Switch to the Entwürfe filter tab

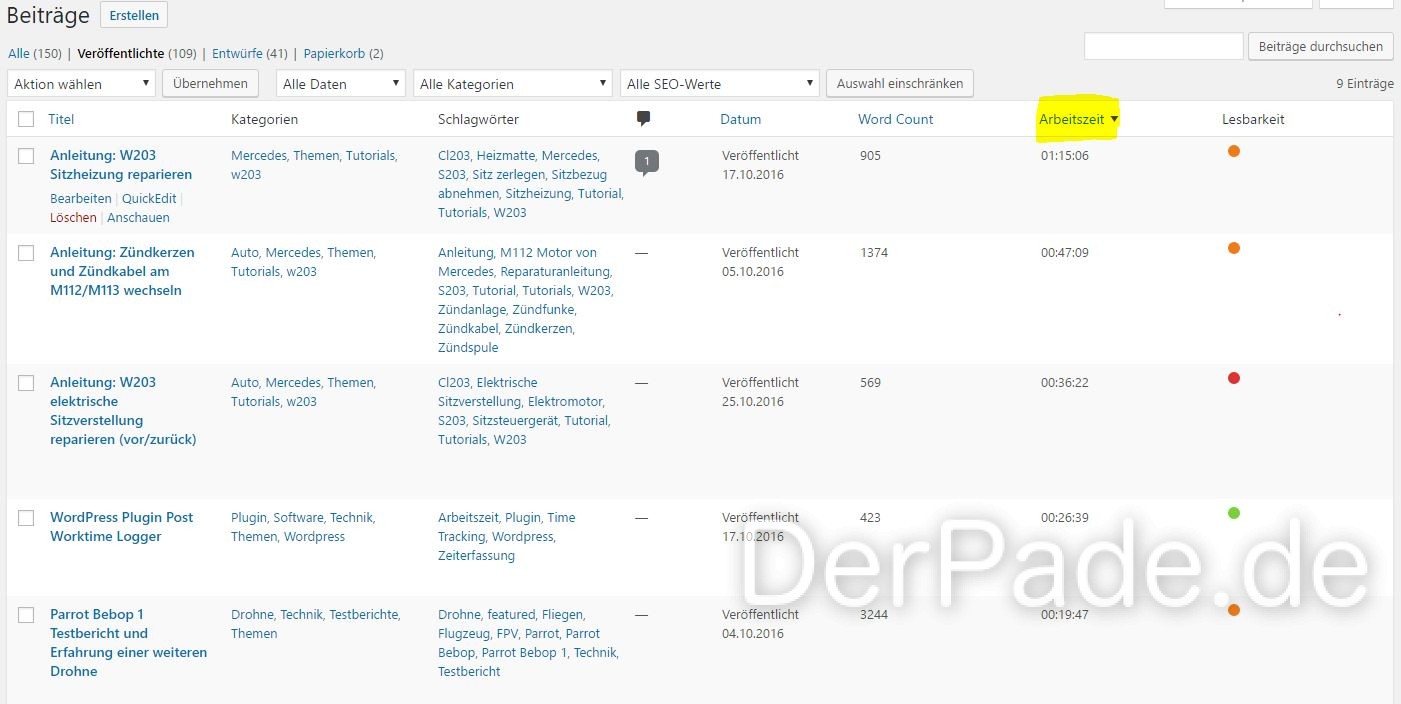click(x=237, y=53)
